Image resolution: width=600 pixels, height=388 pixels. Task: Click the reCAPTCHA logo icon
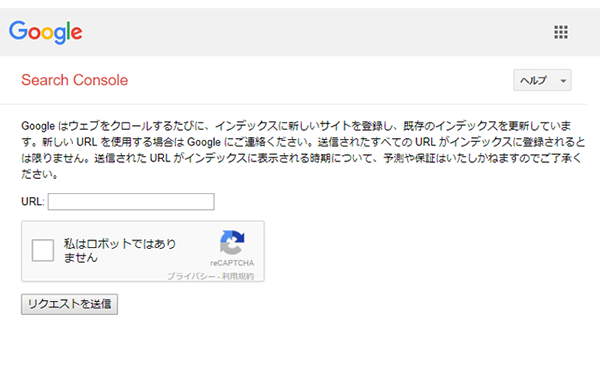(232, 242)
